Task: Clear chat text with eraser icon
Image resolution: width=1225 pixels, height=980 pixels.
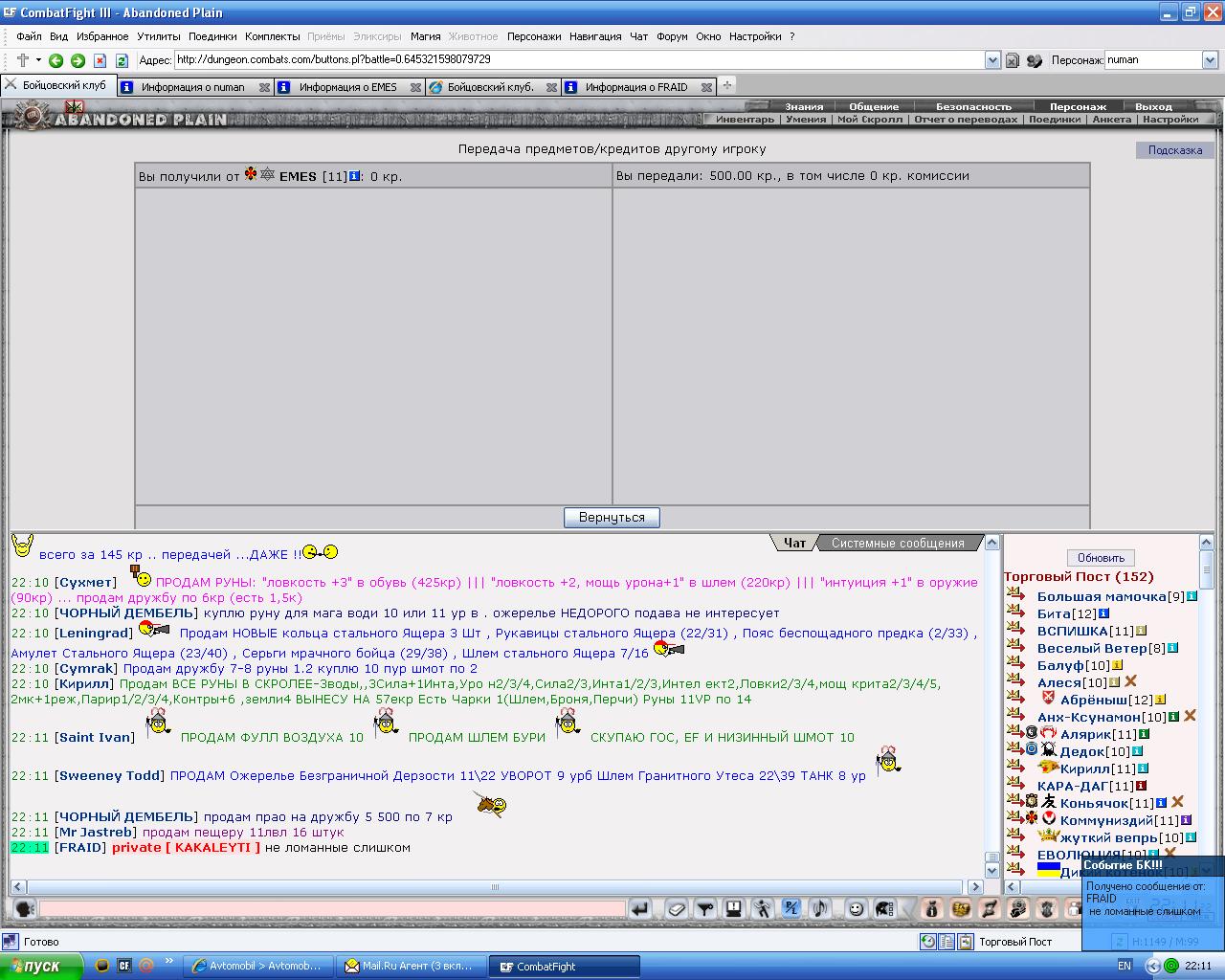Action: click(x=678, y=908)
